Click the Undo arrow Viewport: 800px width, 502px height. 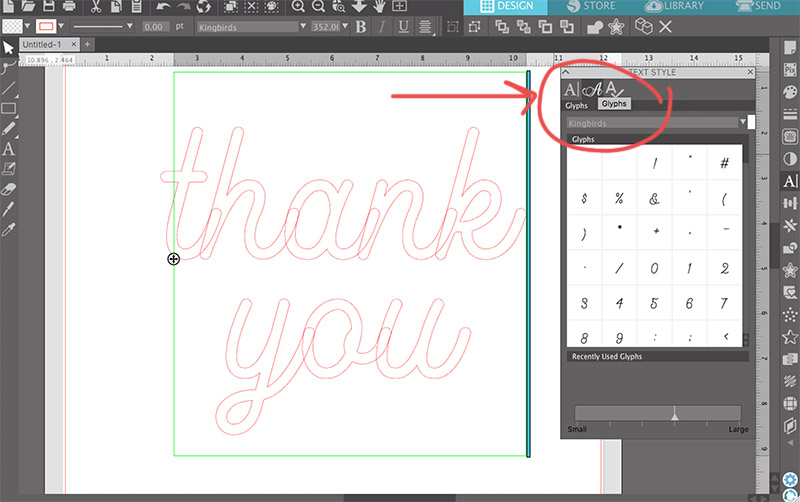163,6
